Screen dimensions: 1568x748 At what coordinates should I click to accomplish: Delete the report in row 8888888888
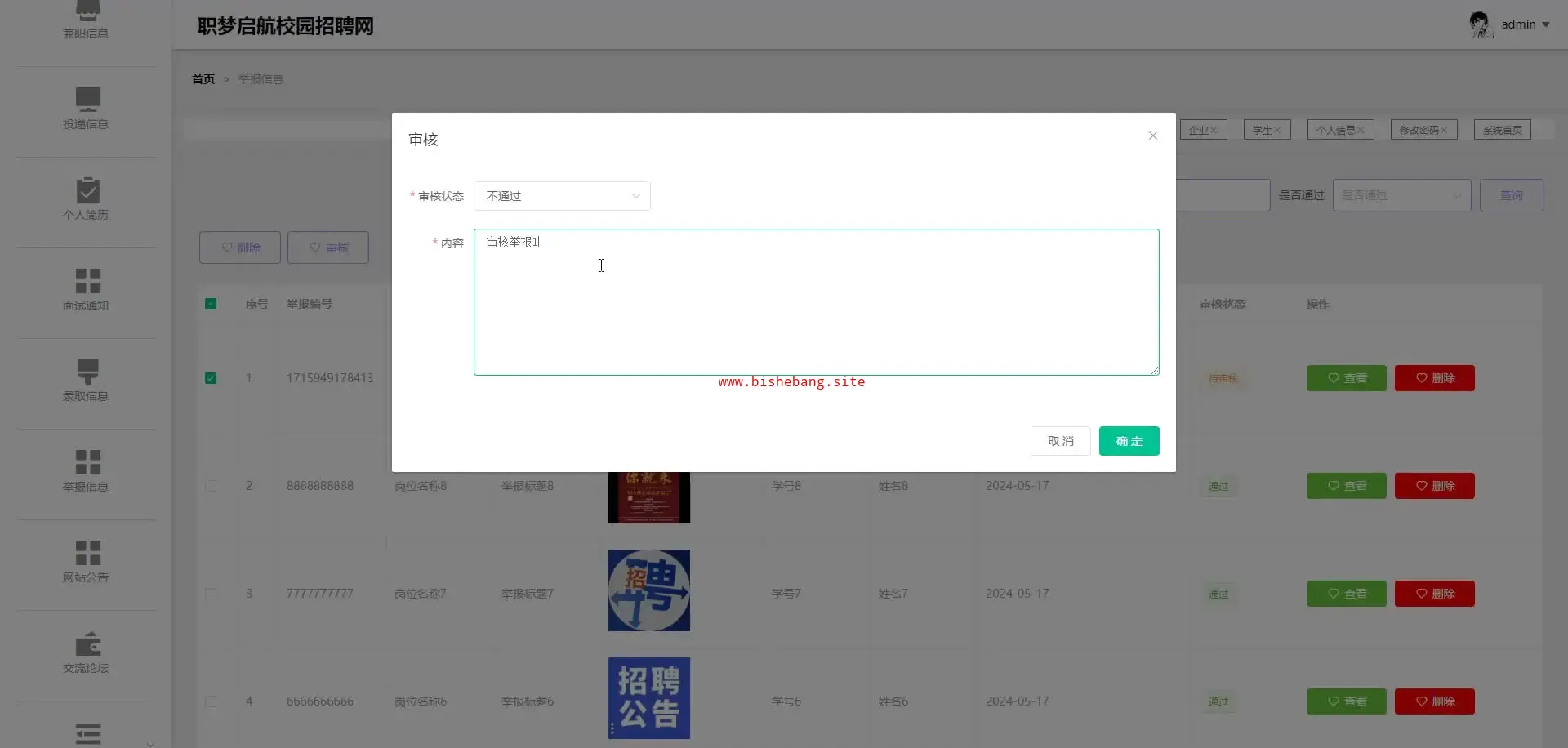point(1434,486)
